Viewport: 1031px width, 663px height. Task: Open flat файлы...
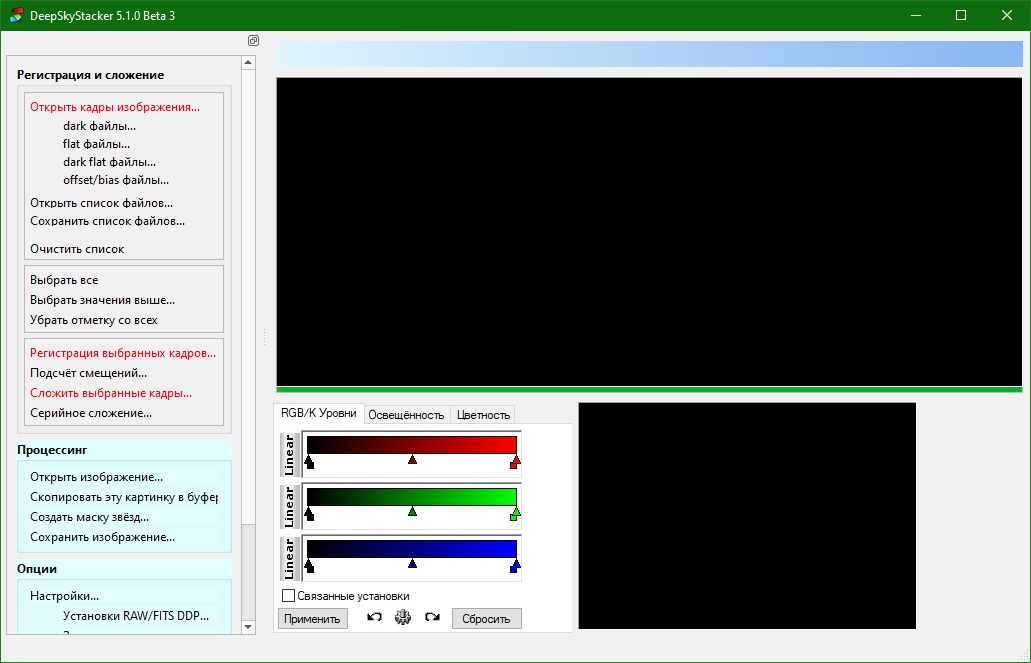tap(97, 143)
